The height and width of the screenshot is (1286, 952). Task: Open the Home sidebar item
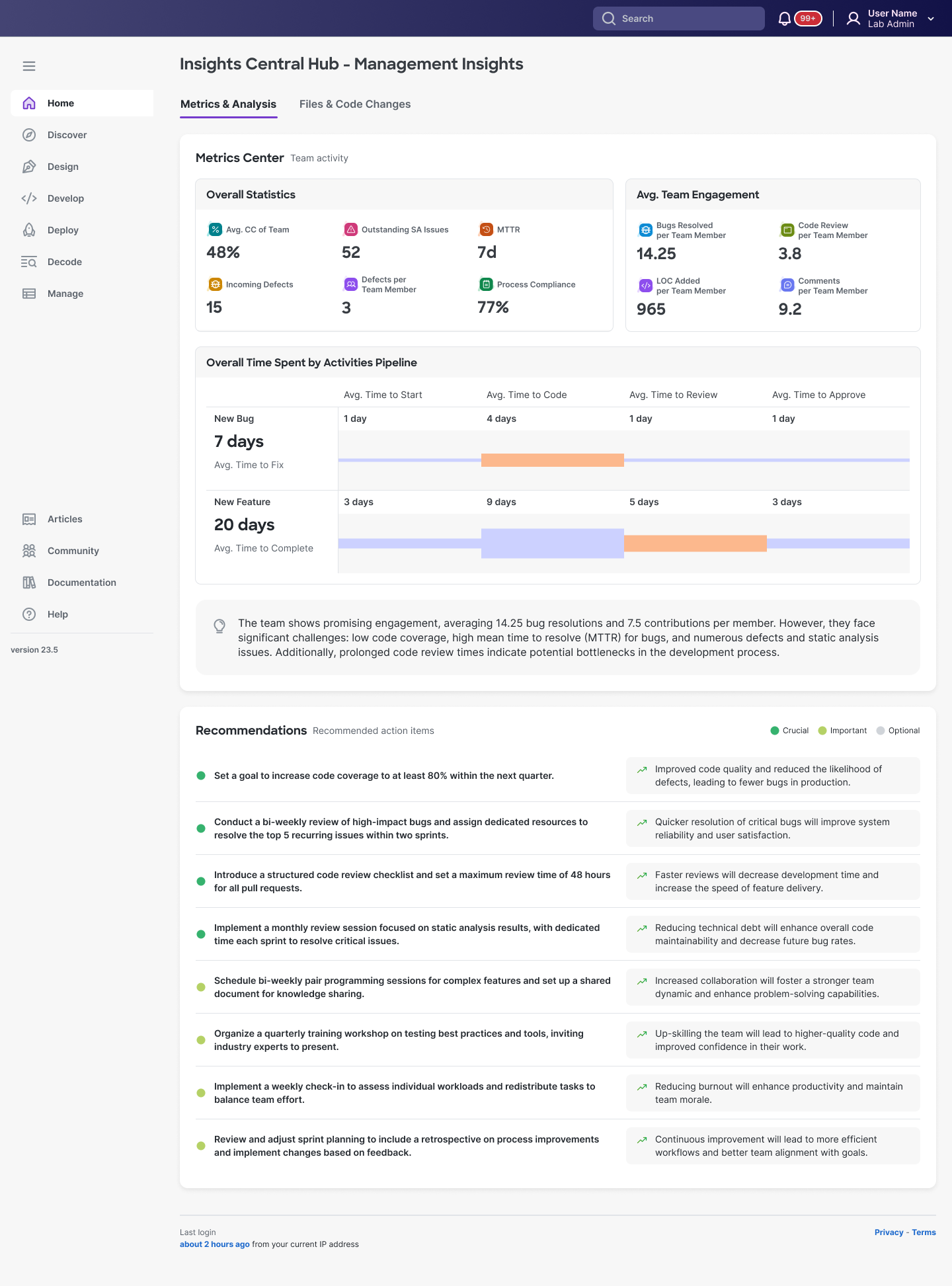point(82,103)
